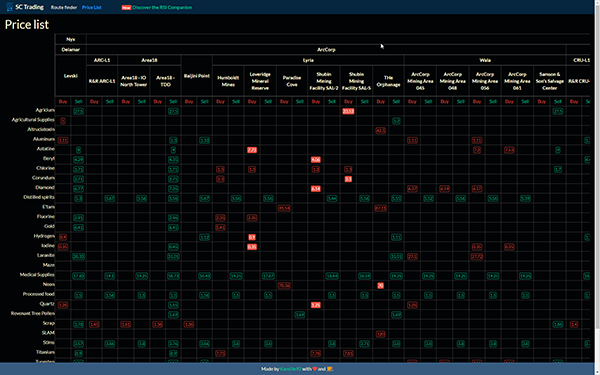Click the beer mug icon in footer
The height and width of the screenshot is (375, 600).
pyautogui.click(x=330, y=369)
